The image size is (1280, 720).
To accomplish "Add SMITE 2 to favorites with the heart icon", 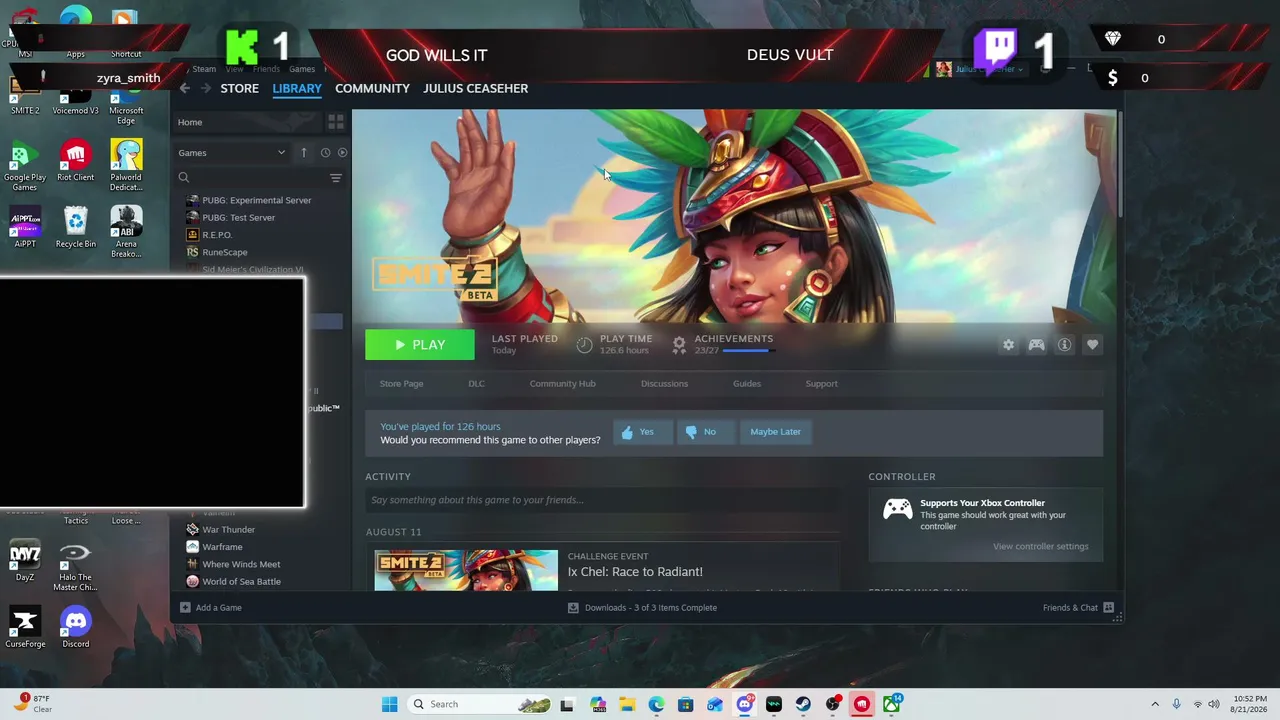I will tap(1092, 345).
